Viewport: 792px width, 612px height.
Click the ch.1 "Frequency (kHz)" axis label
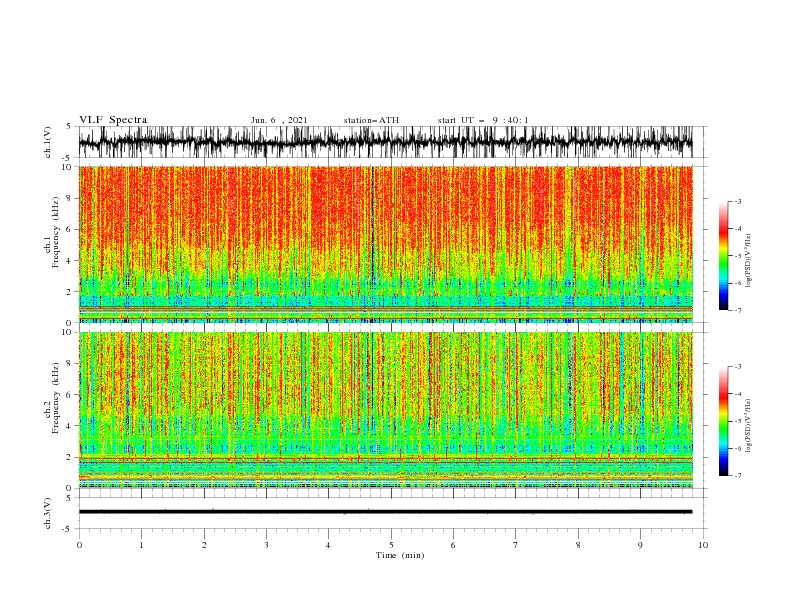[x=56, y=233]
